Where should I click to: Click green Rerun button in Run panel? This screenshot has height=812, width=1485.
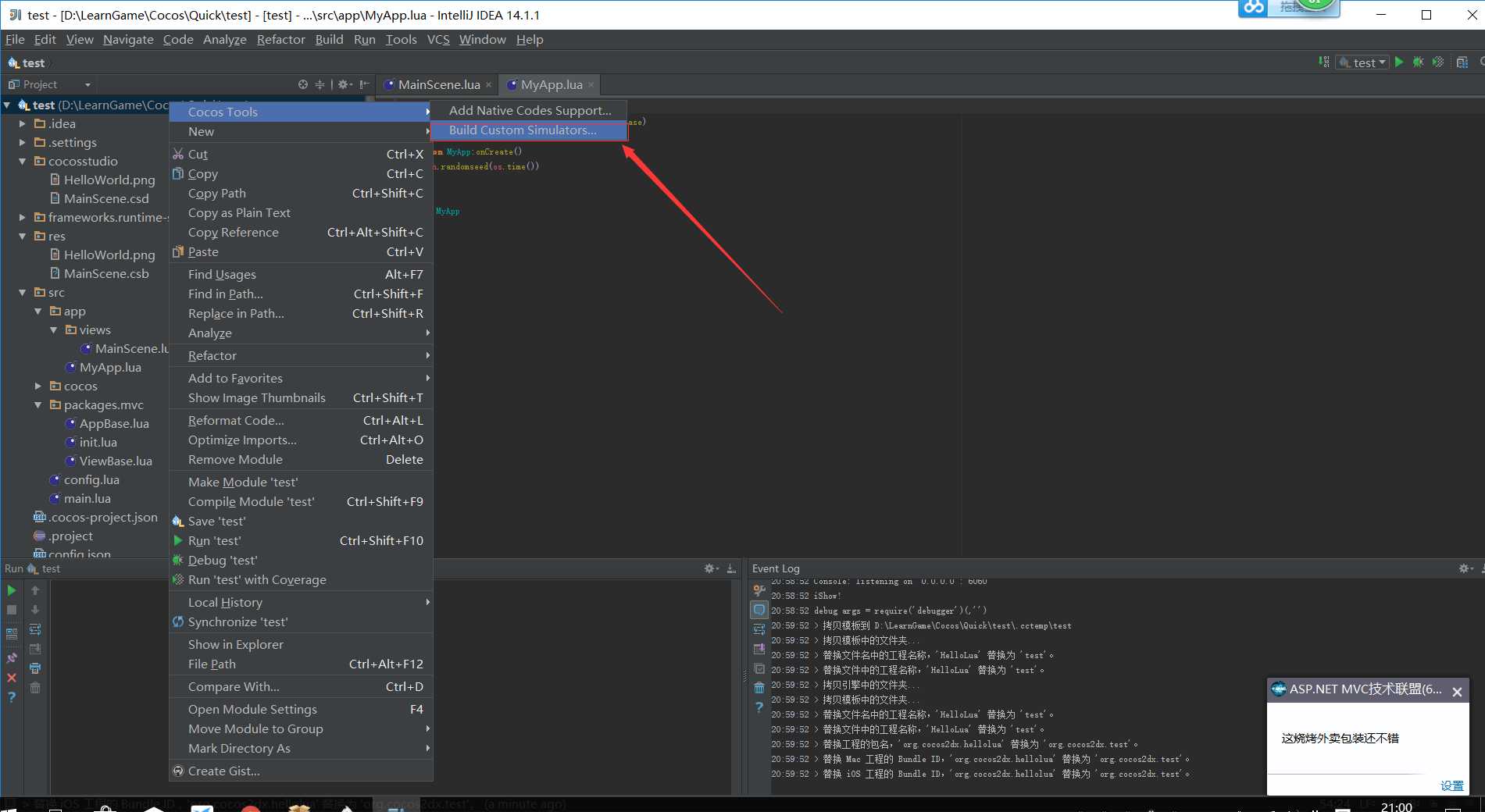[x=12, y=590]
